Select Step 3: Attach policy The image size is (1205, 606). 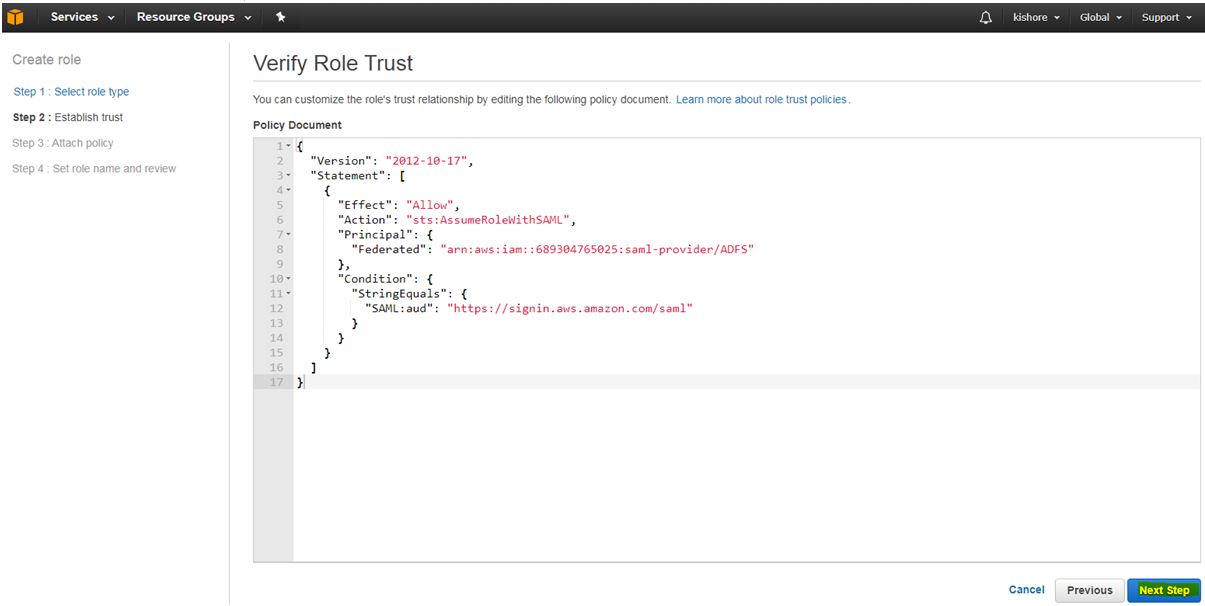point(63,143)
